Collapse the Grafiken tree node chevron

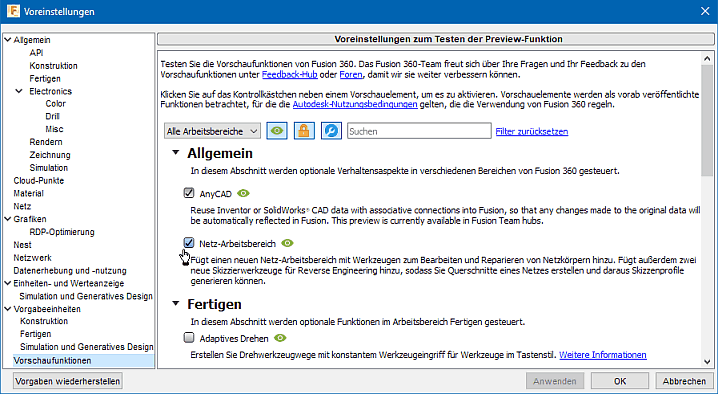pyautogui.click(x=8, y=219)
